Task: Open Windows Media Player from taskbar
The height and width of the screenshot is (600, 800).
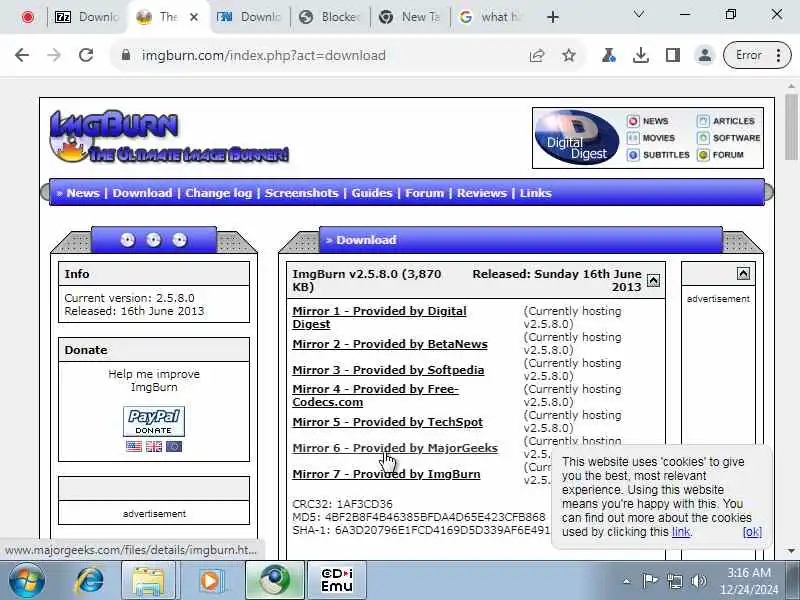Action: (210, 581)
